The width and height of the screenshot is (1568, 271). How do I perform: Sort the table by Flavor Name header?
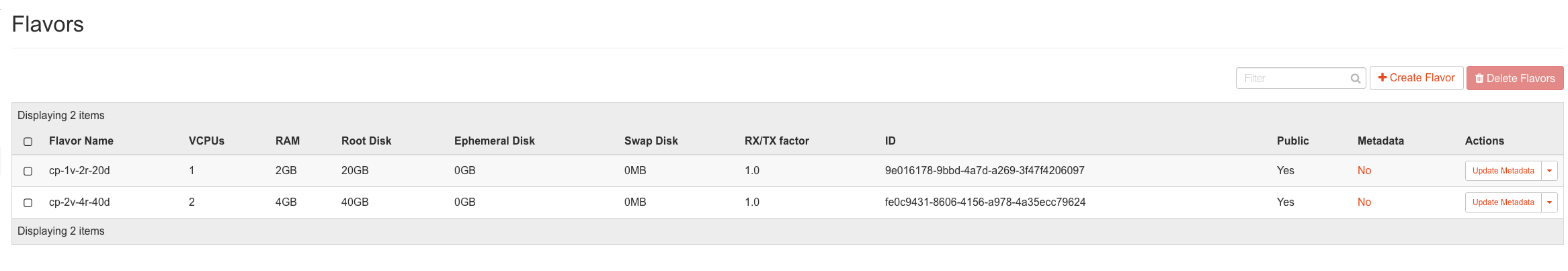81,141
